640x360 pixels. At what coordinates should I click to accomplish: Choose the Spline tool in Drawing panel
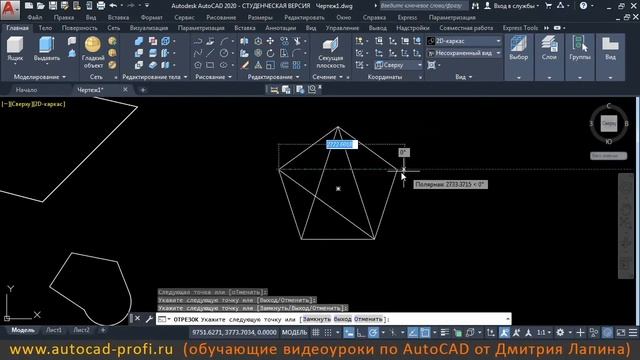[x=198, y=53]
